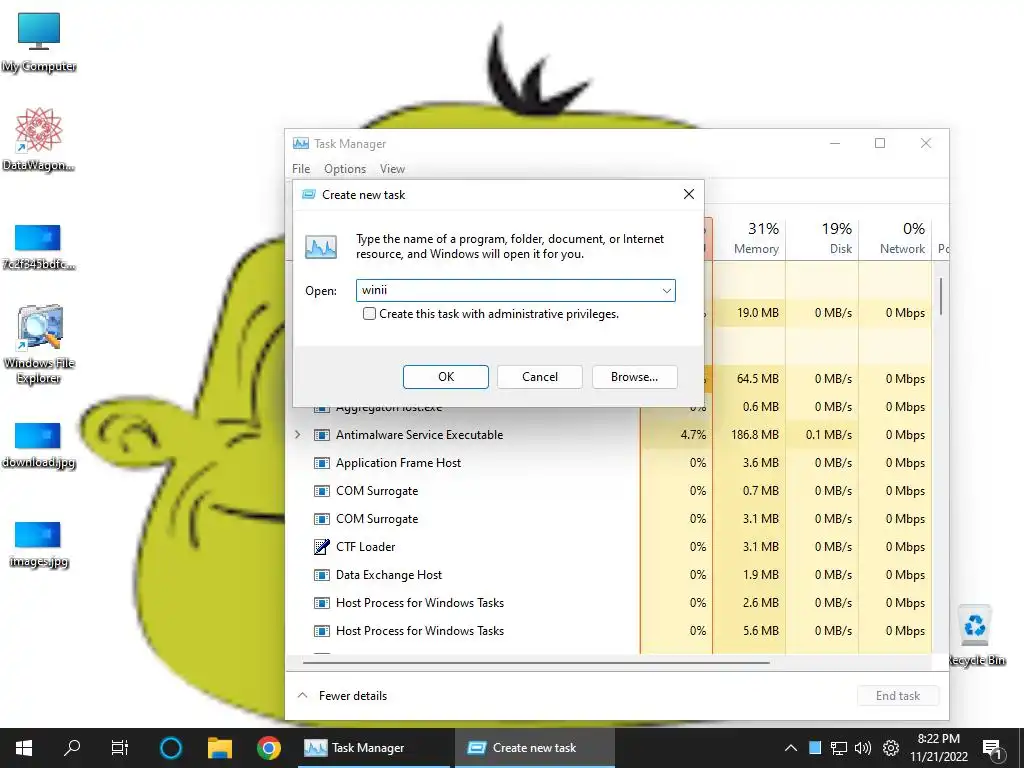Select the COM Surrogate process using 3.1 MB
The height and width of the screenshot is (768, 1024).
(x=611, y=519)
